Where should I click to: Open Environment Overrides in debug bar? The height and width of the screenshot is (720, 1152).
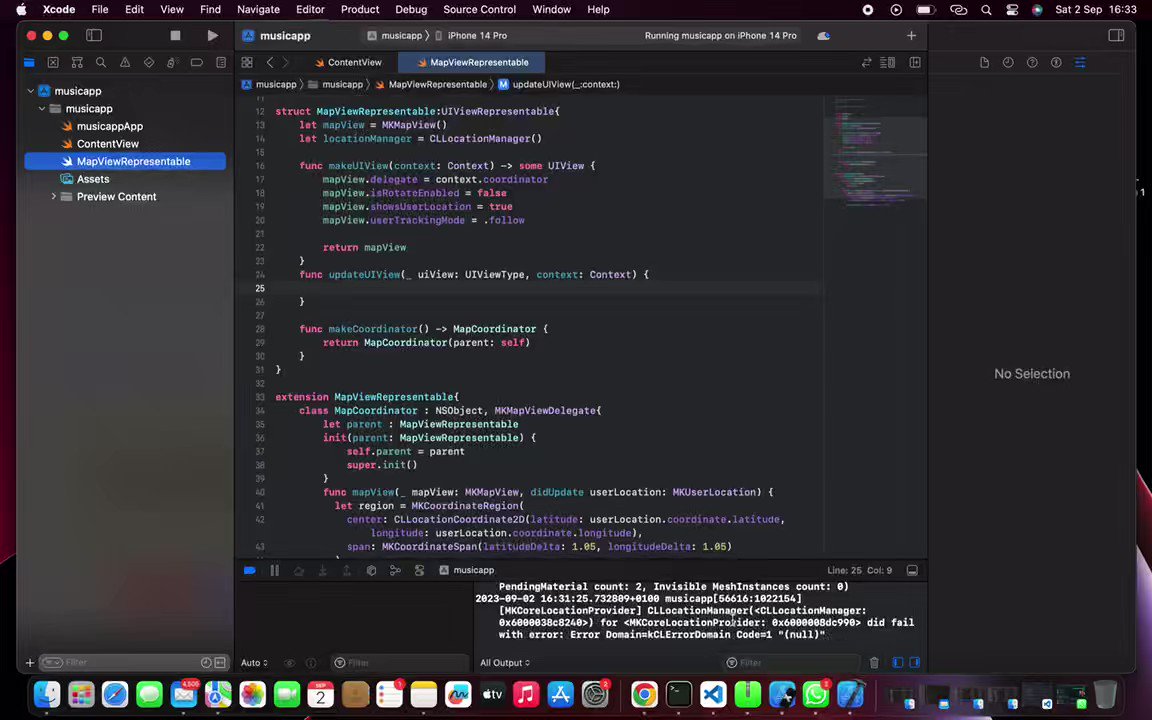pos(420,570)
